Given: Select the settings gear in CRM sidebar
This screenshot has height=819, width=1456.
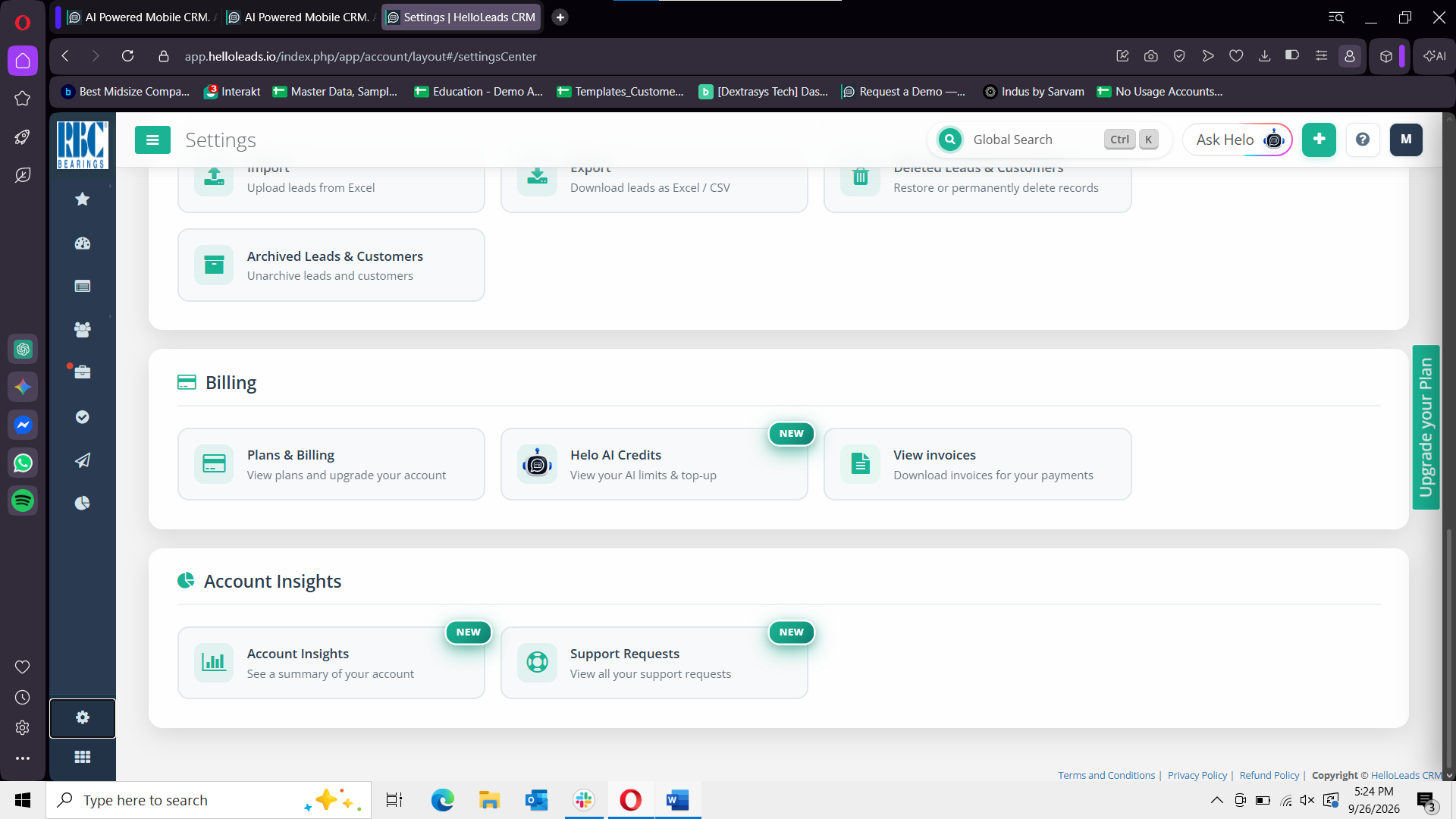Looking at the screenshot, I should [x=83, y=718].
